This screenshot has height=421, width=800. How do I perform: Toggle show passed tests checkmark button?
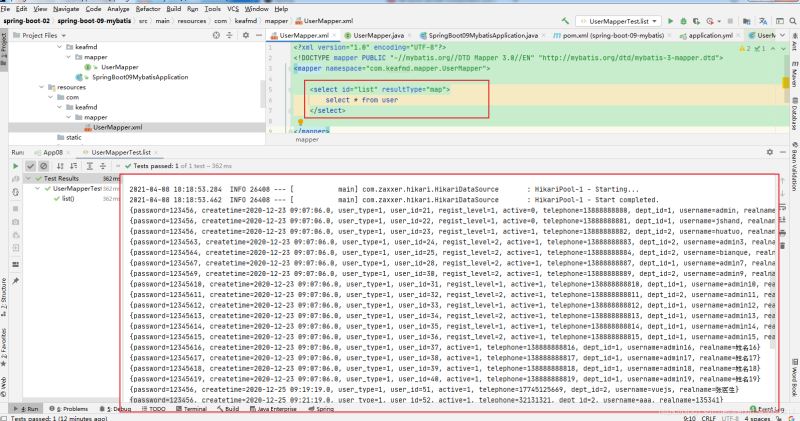point(31,165)
